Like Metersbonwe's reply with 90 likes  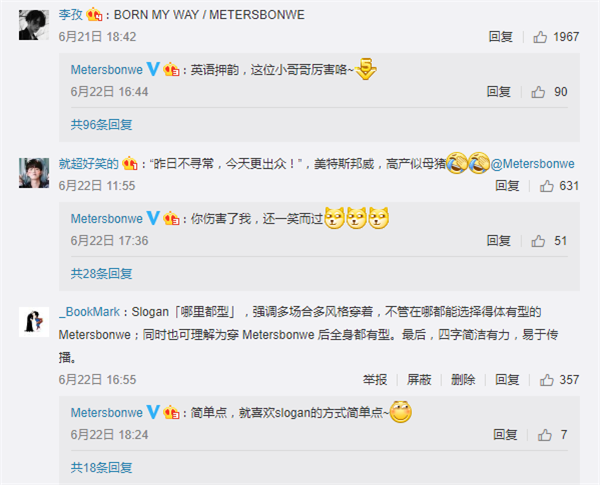coord(538,92)
